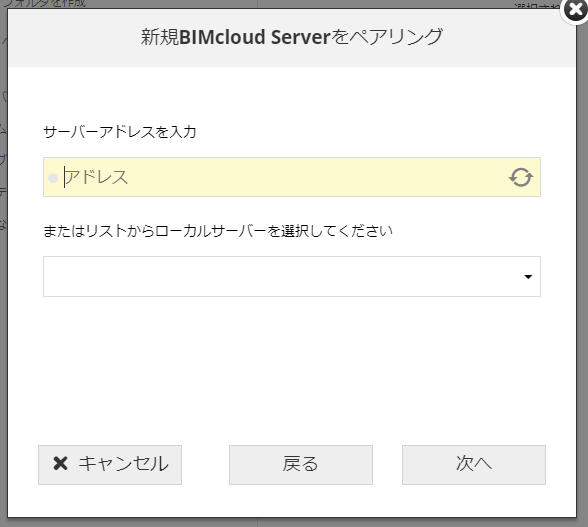Screen dimensions: 588x527
Task: Click the grey status dot in the address field
Action: (x=53, y=178)
